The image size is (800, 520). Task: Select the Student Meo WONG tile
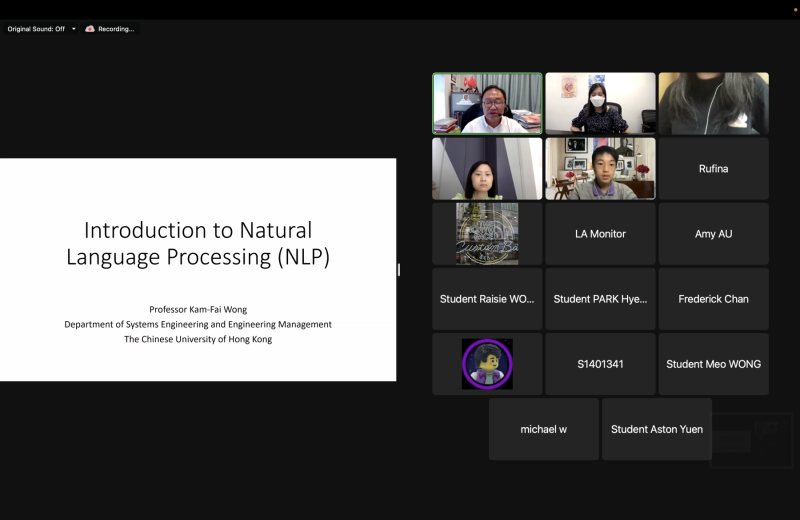[x=714, y=364]
